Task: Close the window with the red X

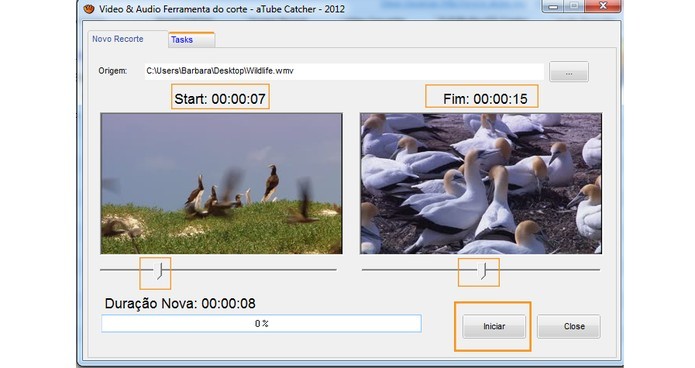Action: coord(602,6)
